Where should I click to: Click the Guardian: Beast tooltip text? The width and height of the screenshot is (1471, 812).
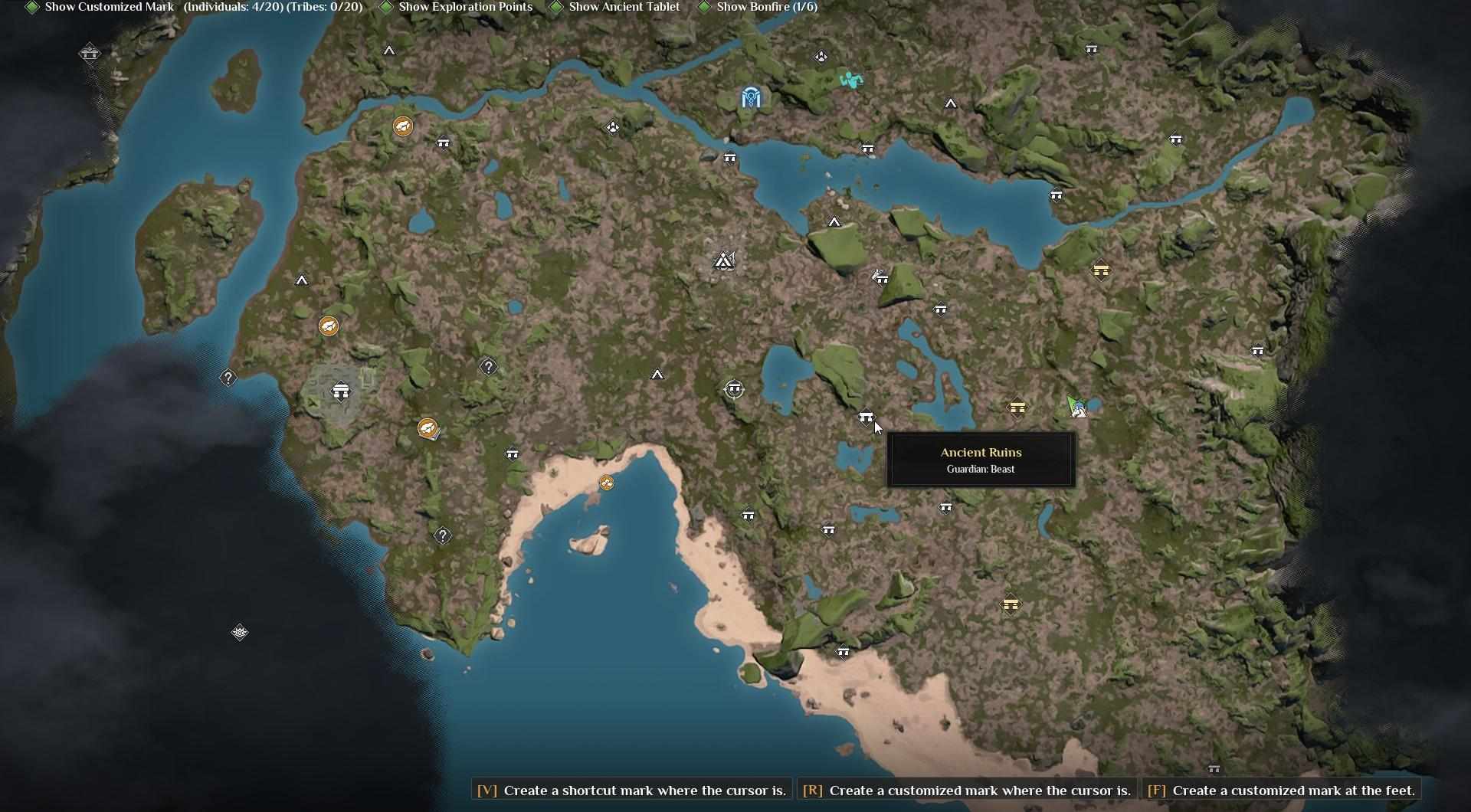[981, 470]
